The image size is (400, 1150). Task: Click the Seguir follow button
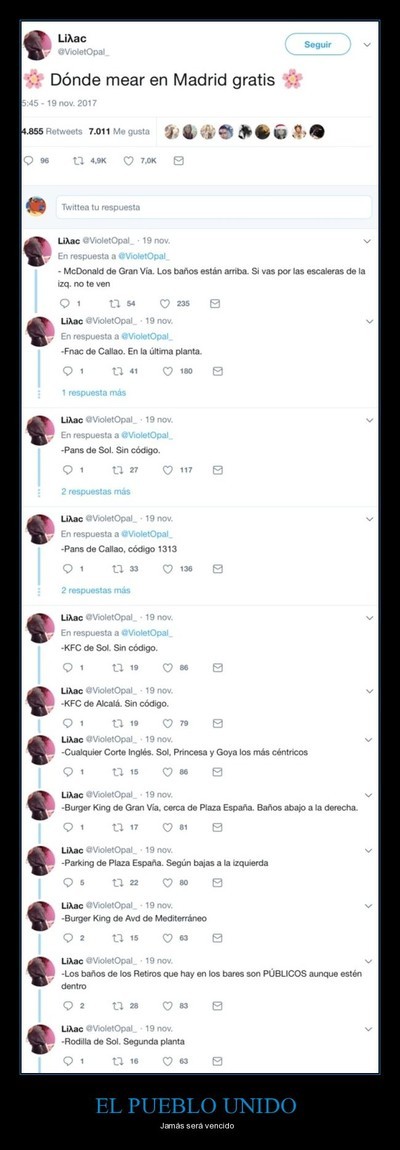point(318,44)
